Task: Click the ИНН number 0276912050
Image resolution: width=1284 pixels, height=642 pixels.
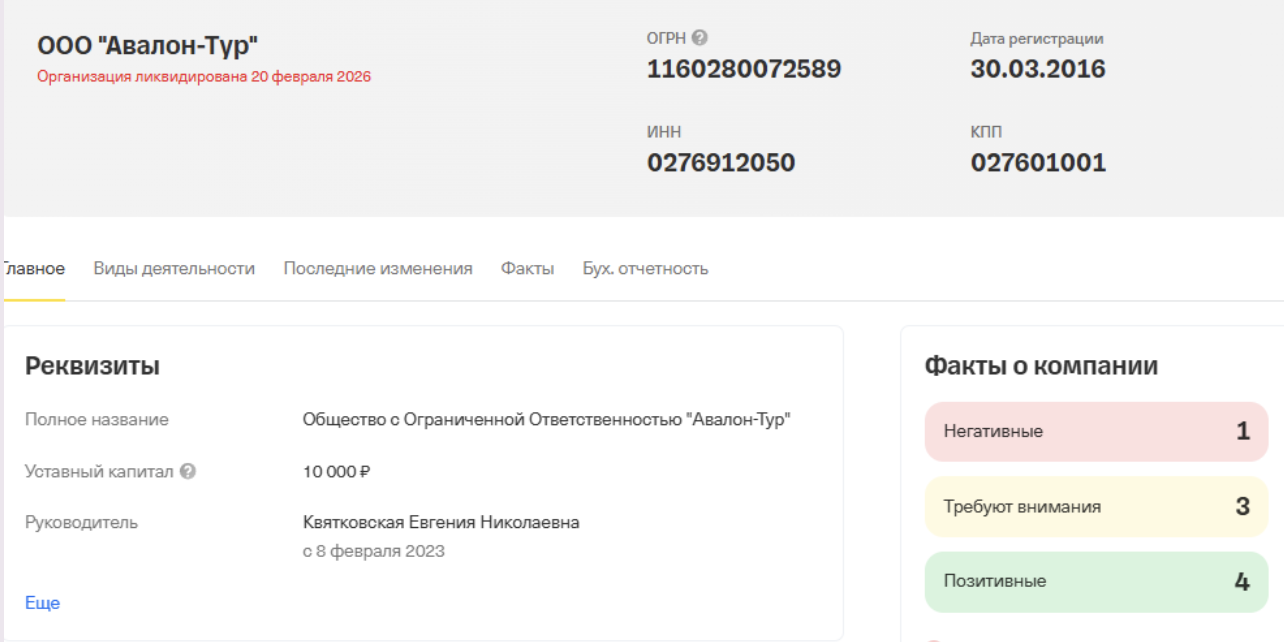Action: click(721, 163)
